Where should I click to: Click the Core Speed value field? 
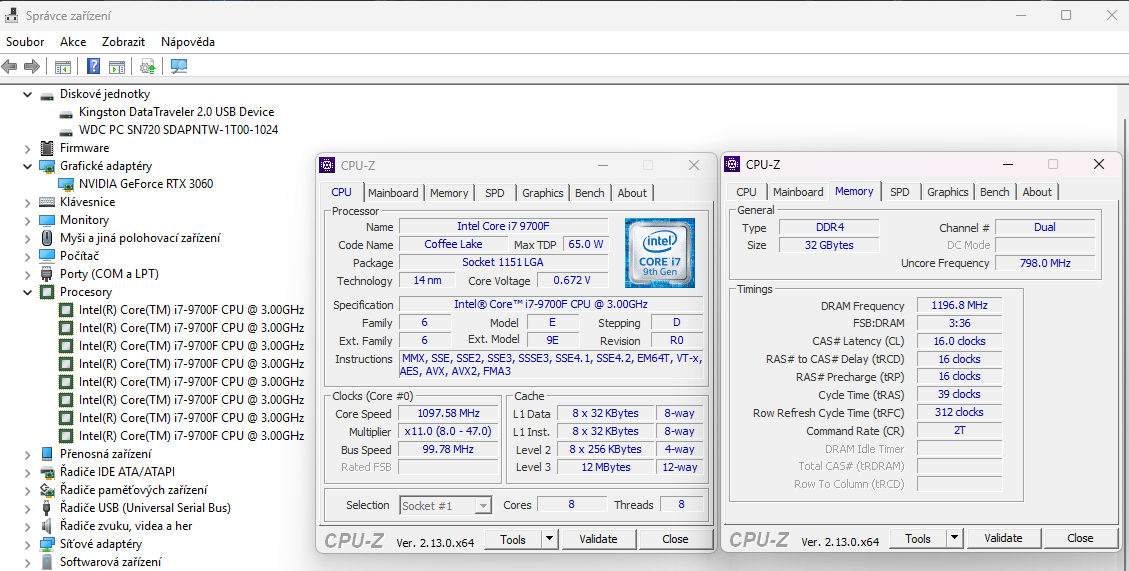[x=448, y=414]
